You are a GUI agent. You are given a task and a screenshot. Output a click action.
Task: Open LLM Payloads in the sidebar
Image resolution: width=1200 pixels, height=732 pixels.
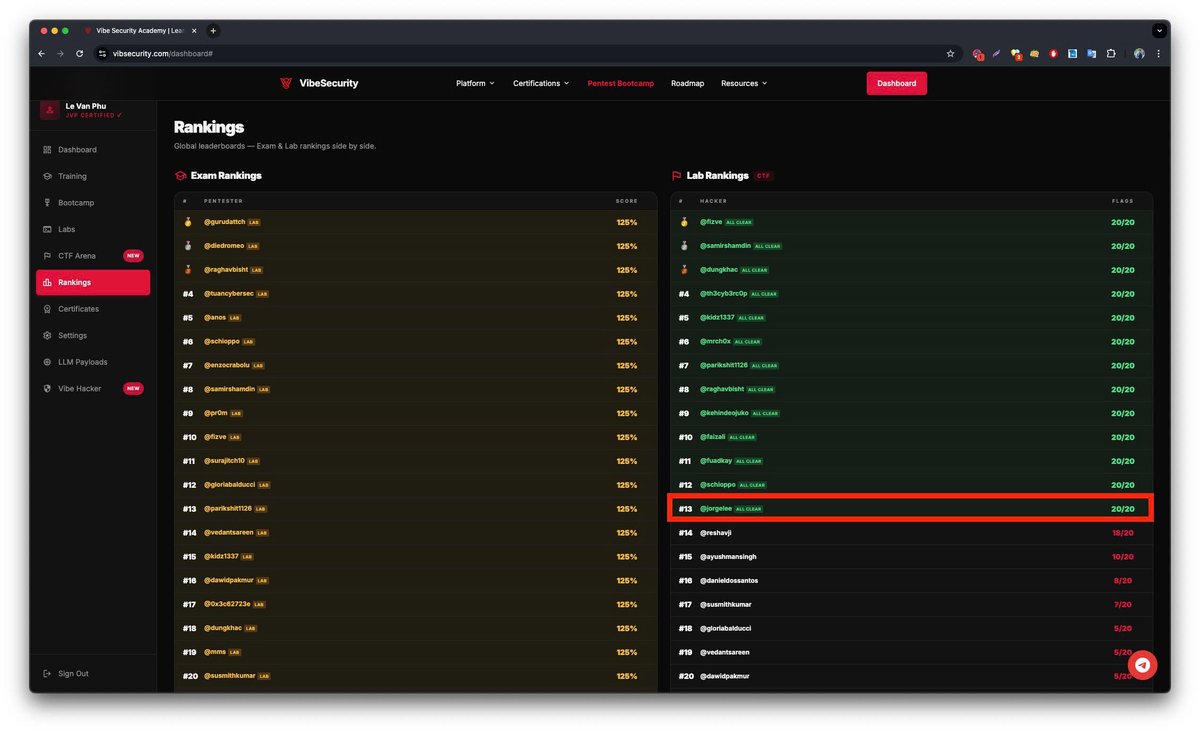tap(93, 362)
